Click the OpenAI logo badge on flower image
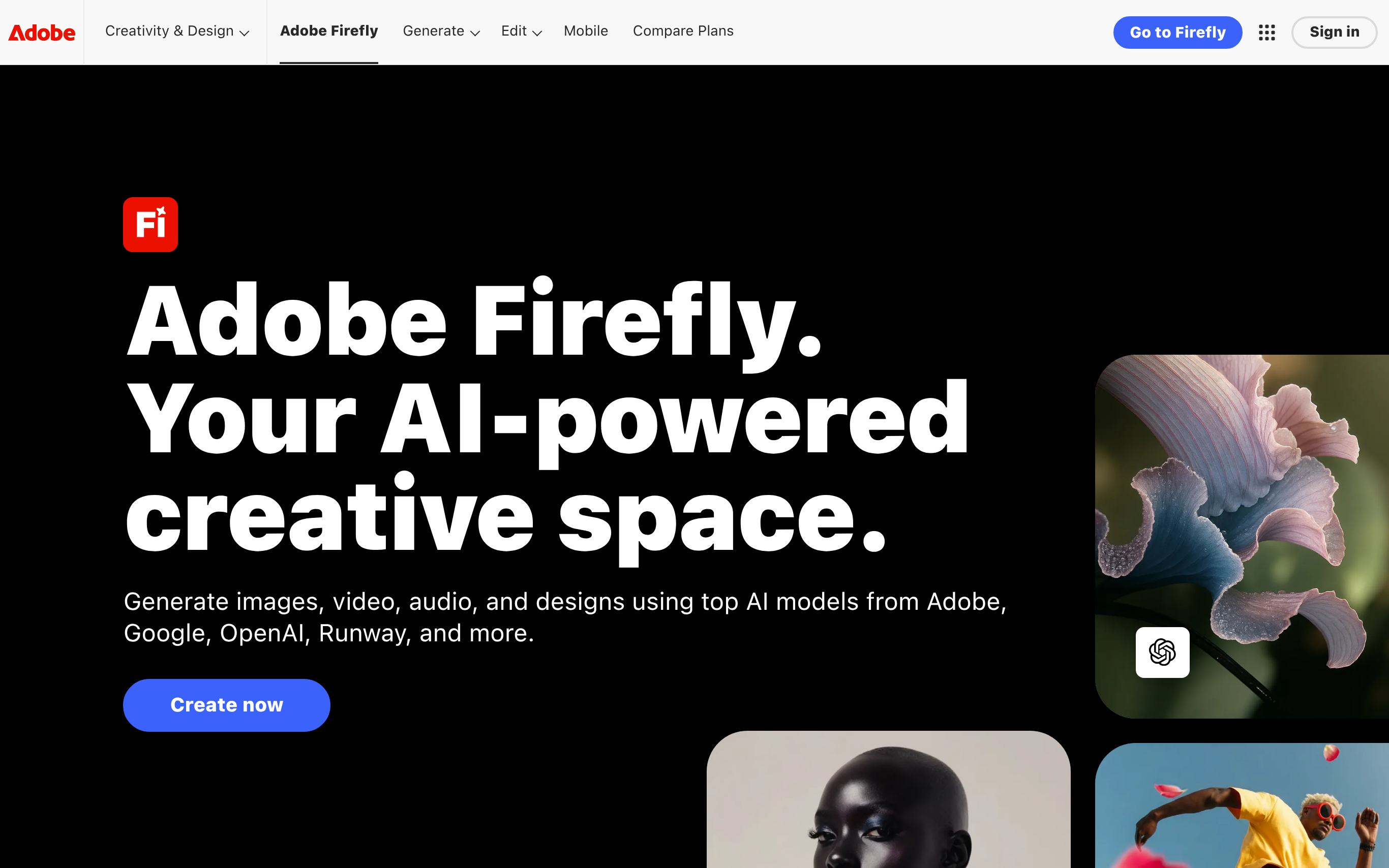1389x868 pixels. (1162, 652)
